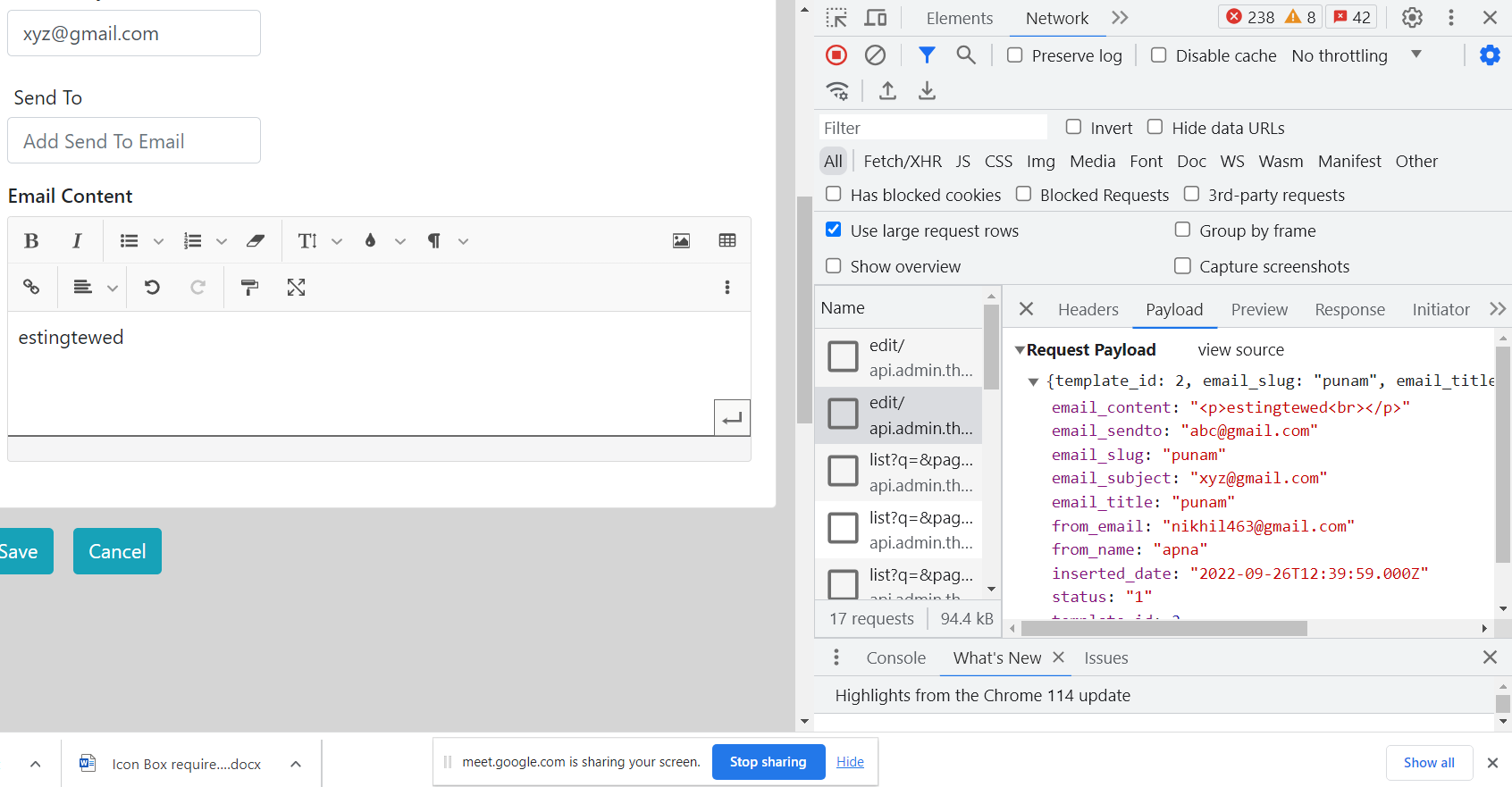This screenshot has width=1512, height=787.
Task: Check the Invert filter option
Action: [1074, 127]
